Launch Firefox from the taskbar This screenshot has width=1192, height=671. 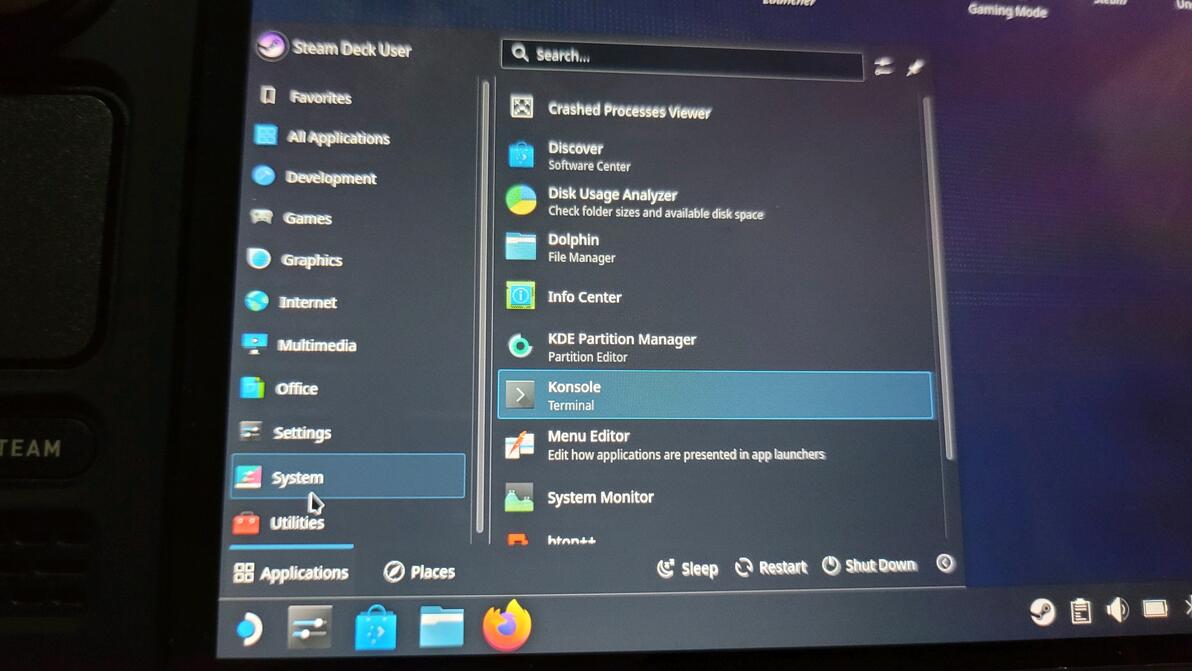(x=507, y=626)
